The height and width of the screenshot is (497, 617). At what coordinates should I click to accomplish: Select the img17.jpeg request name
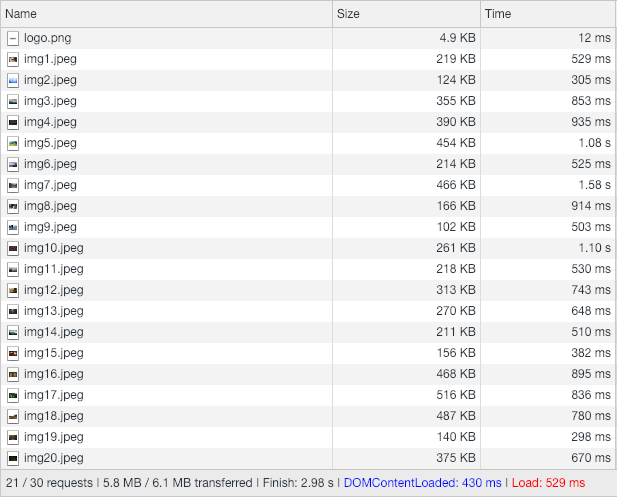(53, 395)
